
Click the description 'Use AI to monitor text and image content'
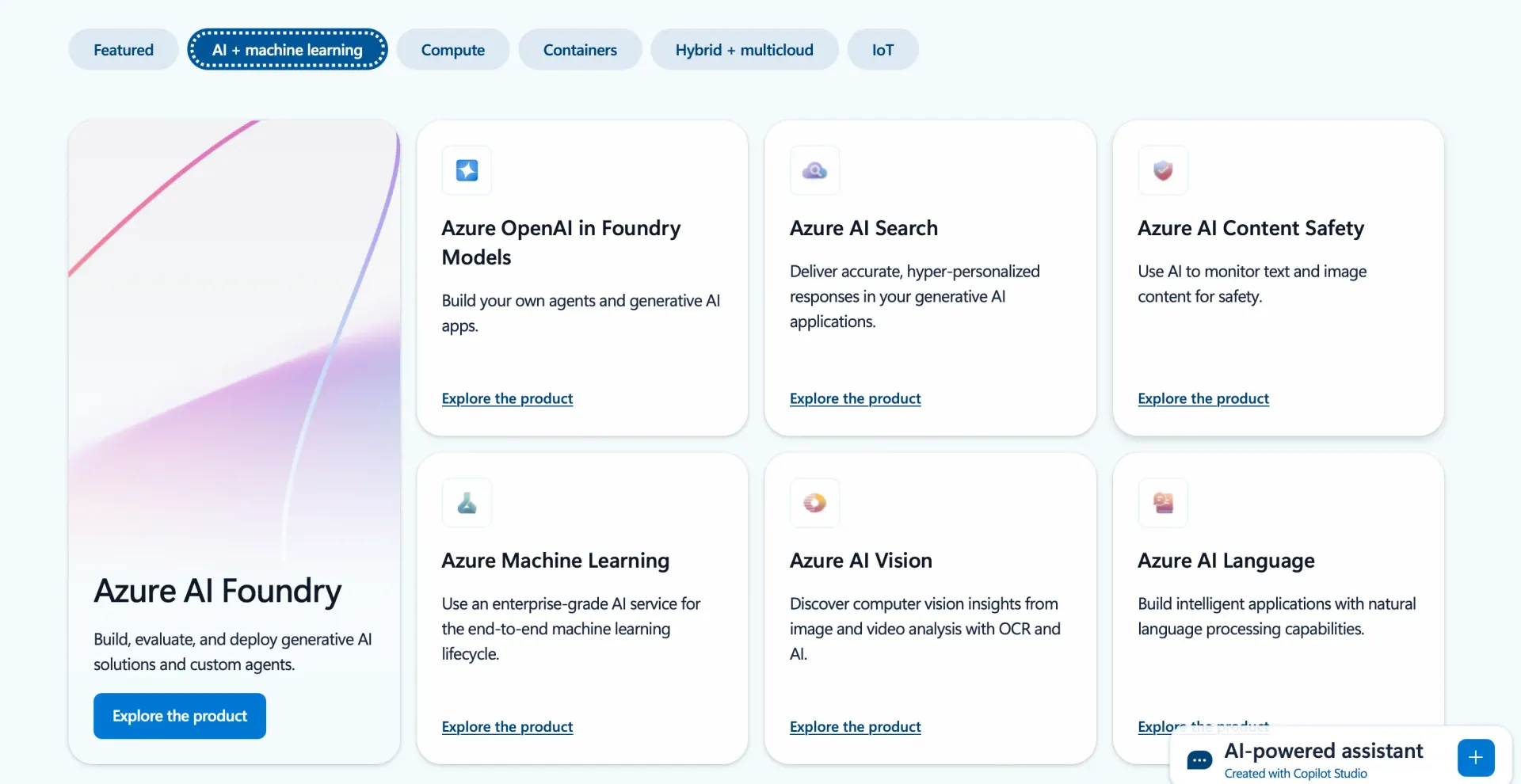coord(1252,284)
